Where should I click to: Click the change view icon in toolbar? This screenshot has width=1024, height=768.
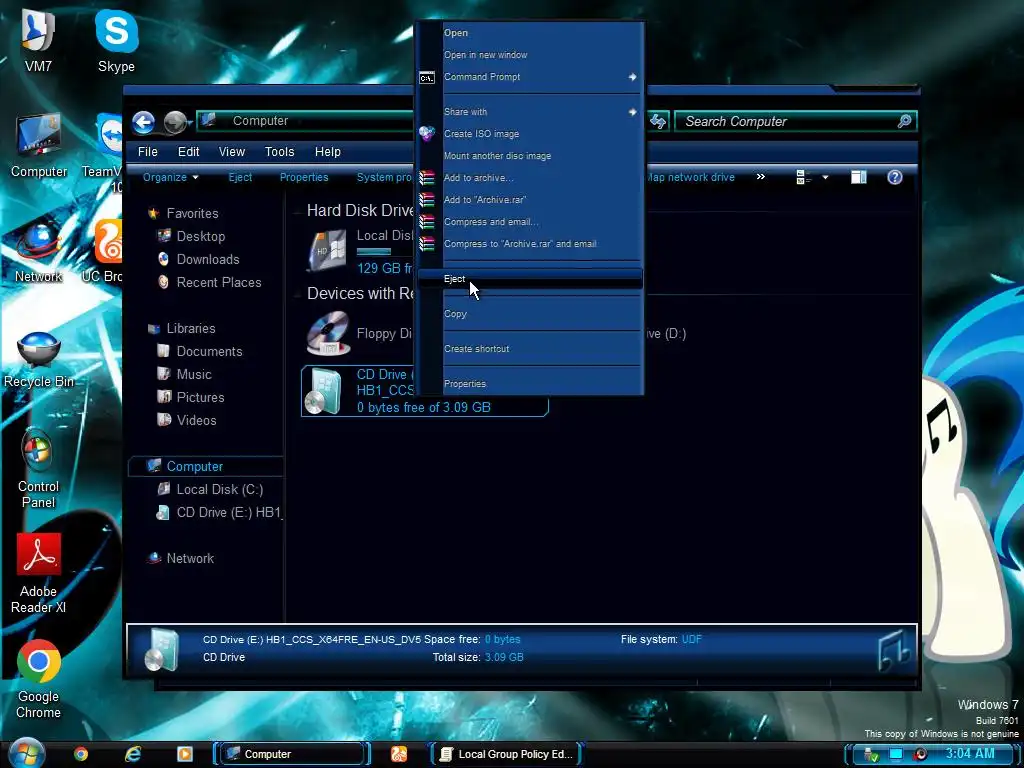803,177
